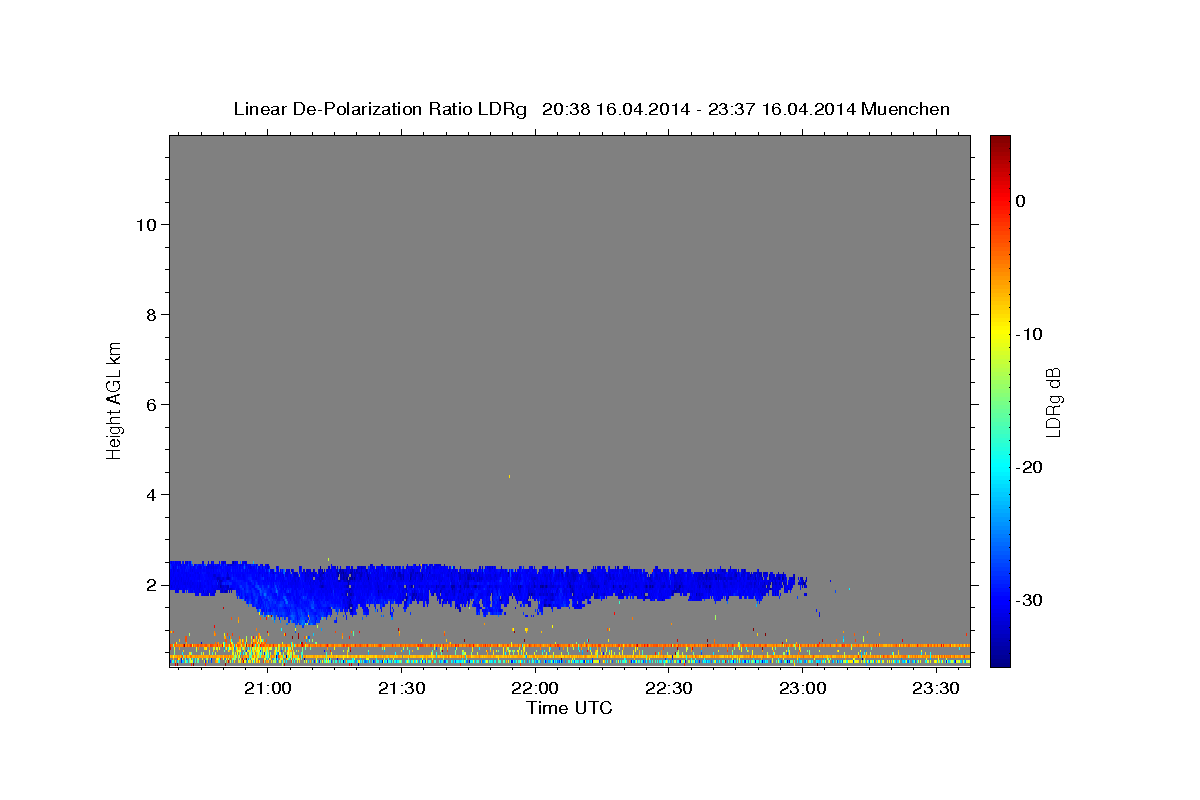Click the "Time UTC" axis label

pyautogui.click(x=569, y=708)
